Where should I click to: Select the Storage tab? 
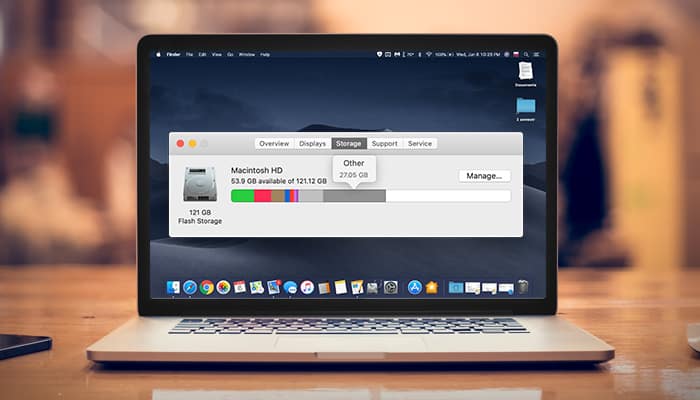click(349, 143)
